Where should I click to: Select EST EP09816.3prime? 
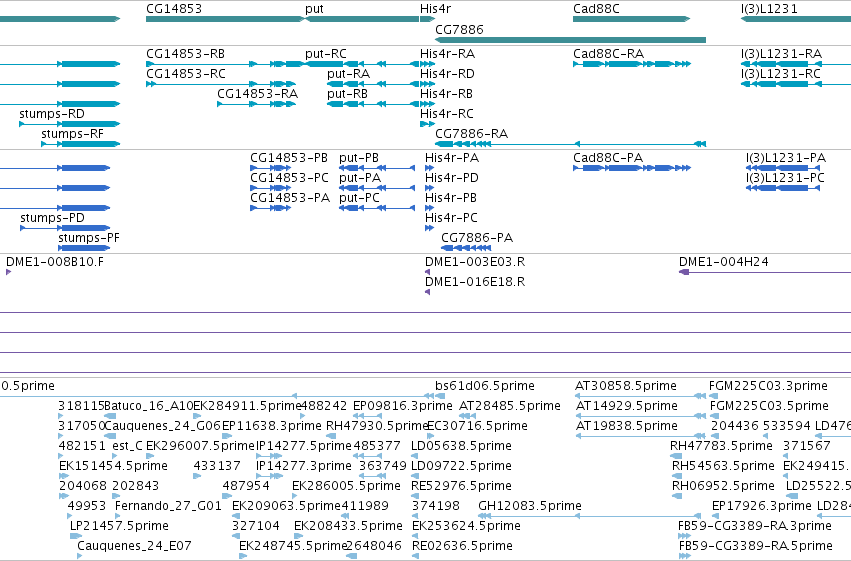[x=367, y=416]
